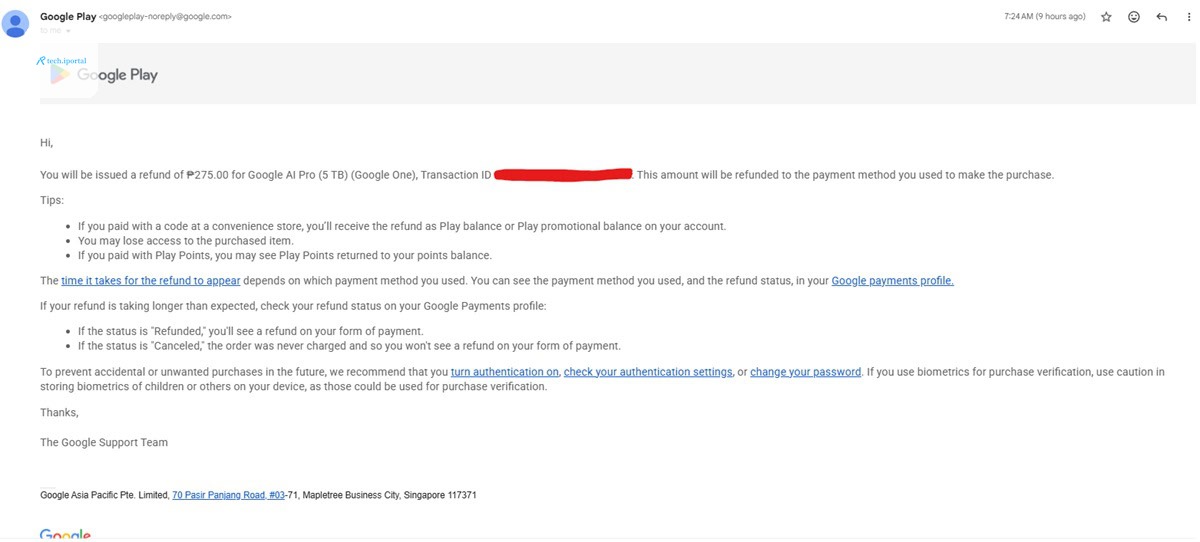Click the Google Play logo in header
The image size is (1200, 542).
pos(103,75)
